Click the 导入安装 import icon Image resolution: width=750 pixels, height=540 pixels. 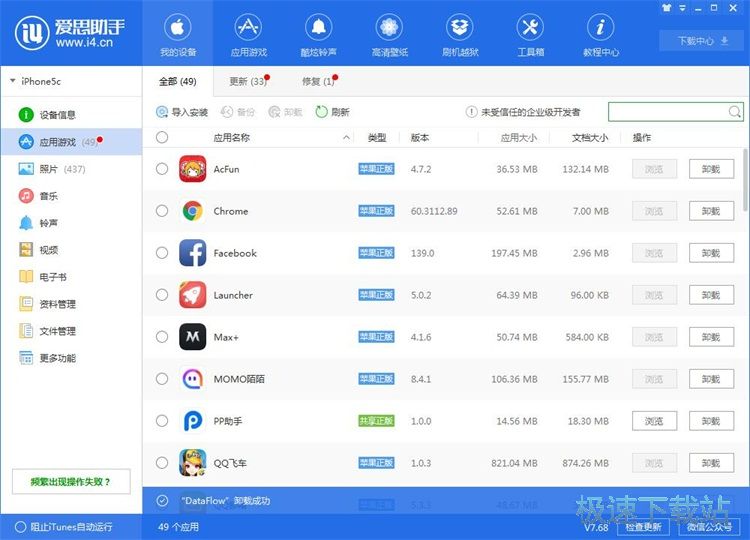pyautogui.click(x=162, y=112)
